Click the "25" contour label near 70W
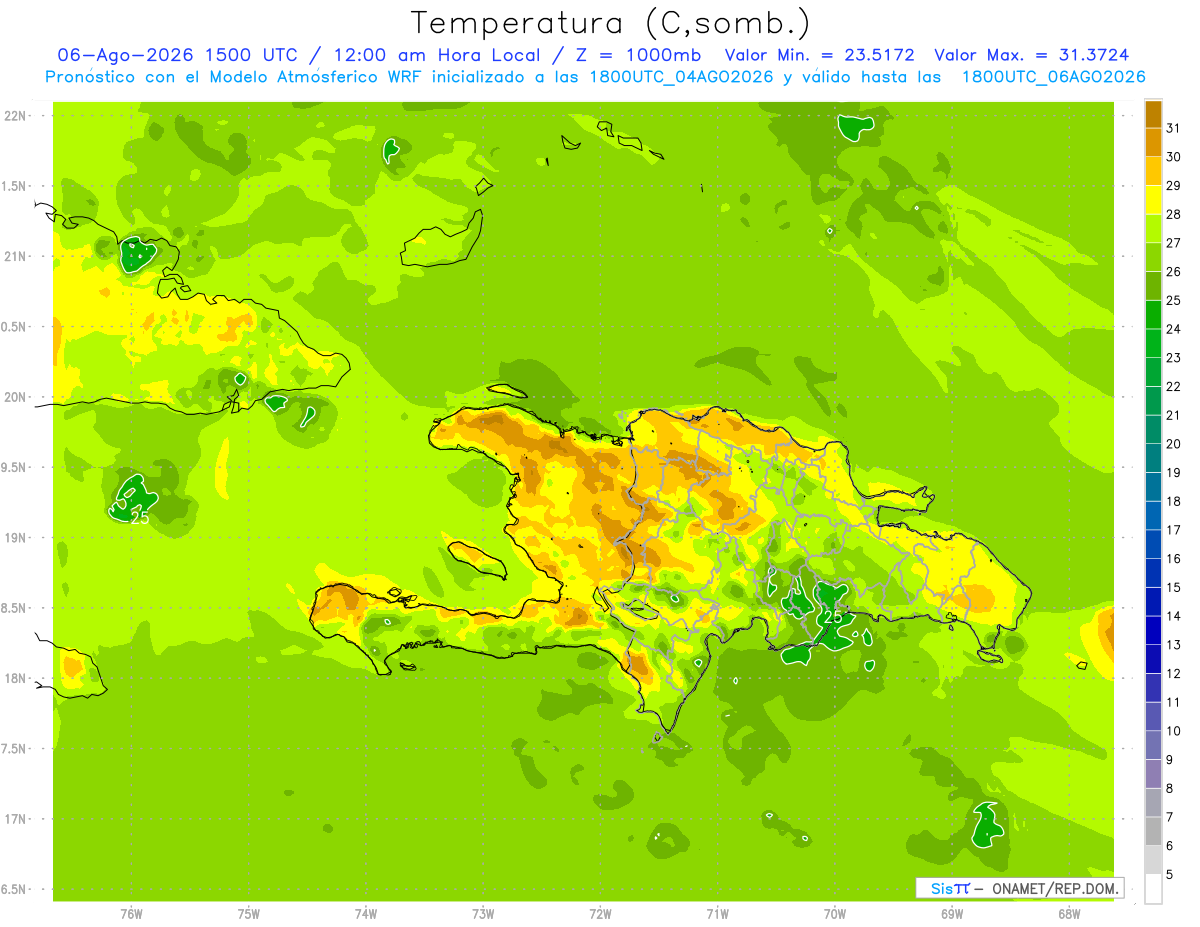 (833, 618)
